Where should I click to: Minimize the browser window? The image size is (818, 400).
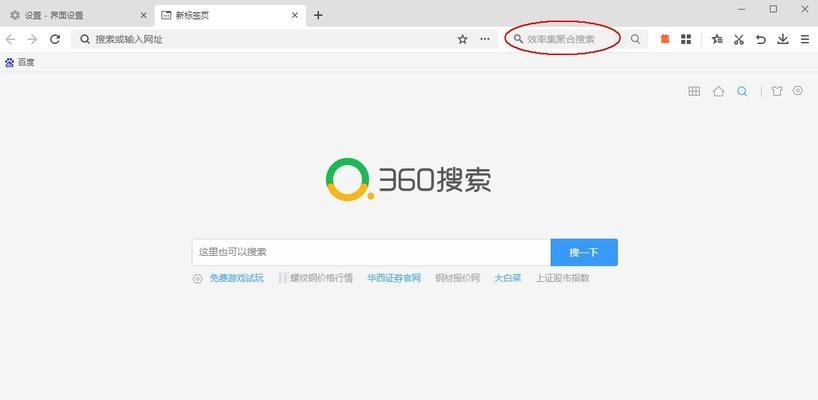tap(741, 9)
